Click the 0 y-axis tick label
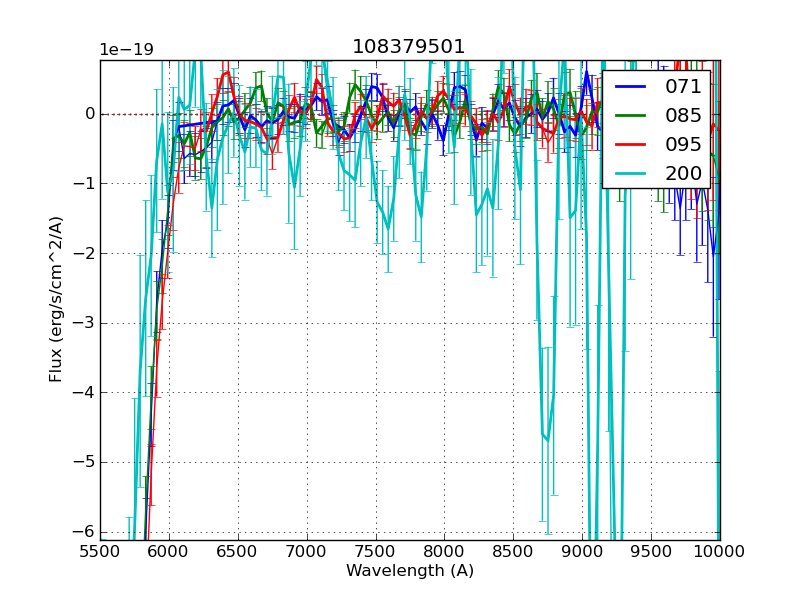 [x=89, y=114]
